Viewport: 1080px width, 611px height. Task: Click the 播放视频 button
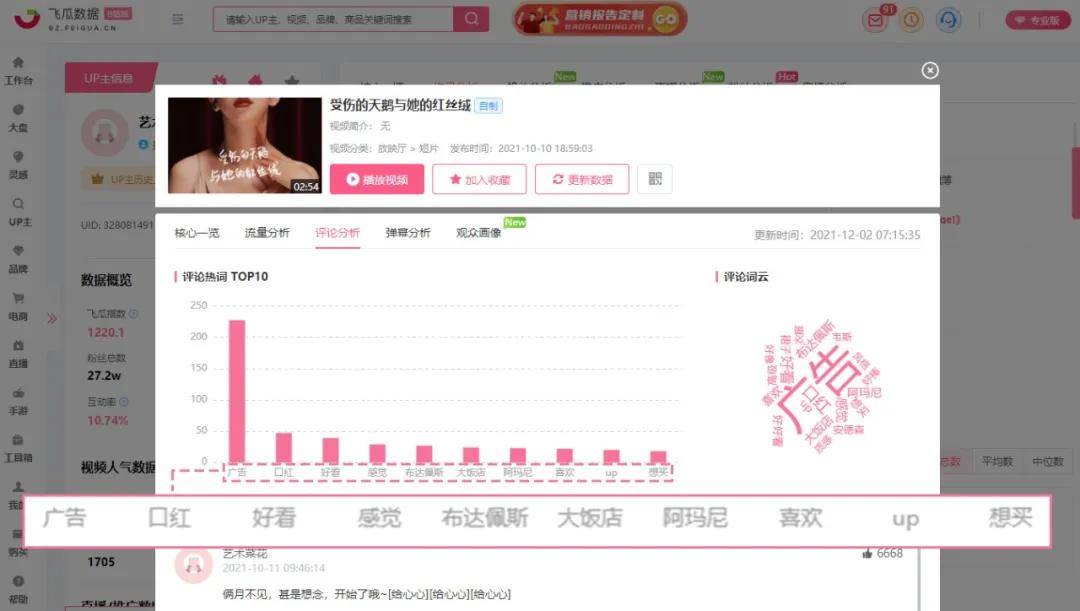tap(377, 179)
